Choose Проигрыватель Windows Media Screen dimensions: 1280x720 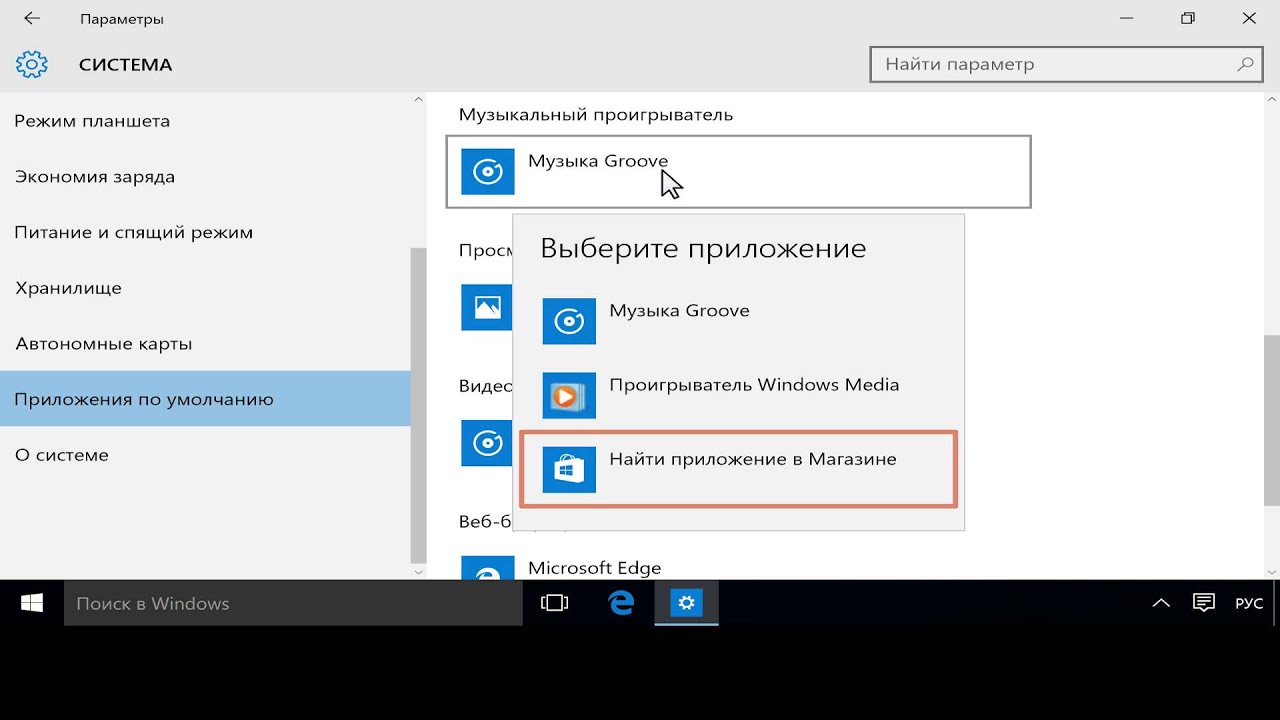739,395
